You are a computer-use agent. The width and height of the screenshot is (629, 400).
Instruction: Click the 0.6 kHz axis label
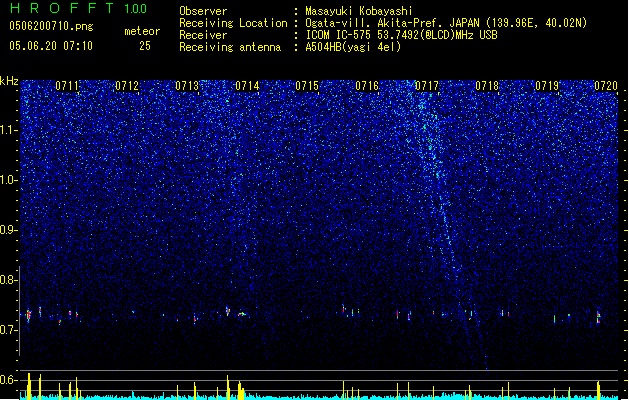9,380
